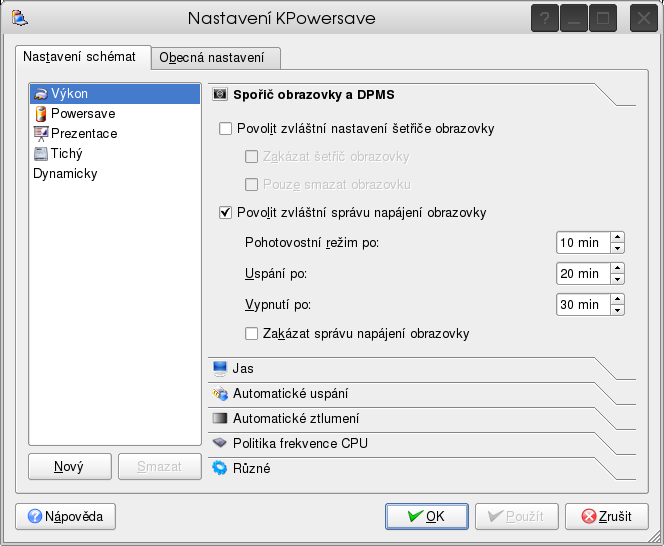Click the Vypnutí po label
Viewport: 664px width, 546px height.
(278, 305)
